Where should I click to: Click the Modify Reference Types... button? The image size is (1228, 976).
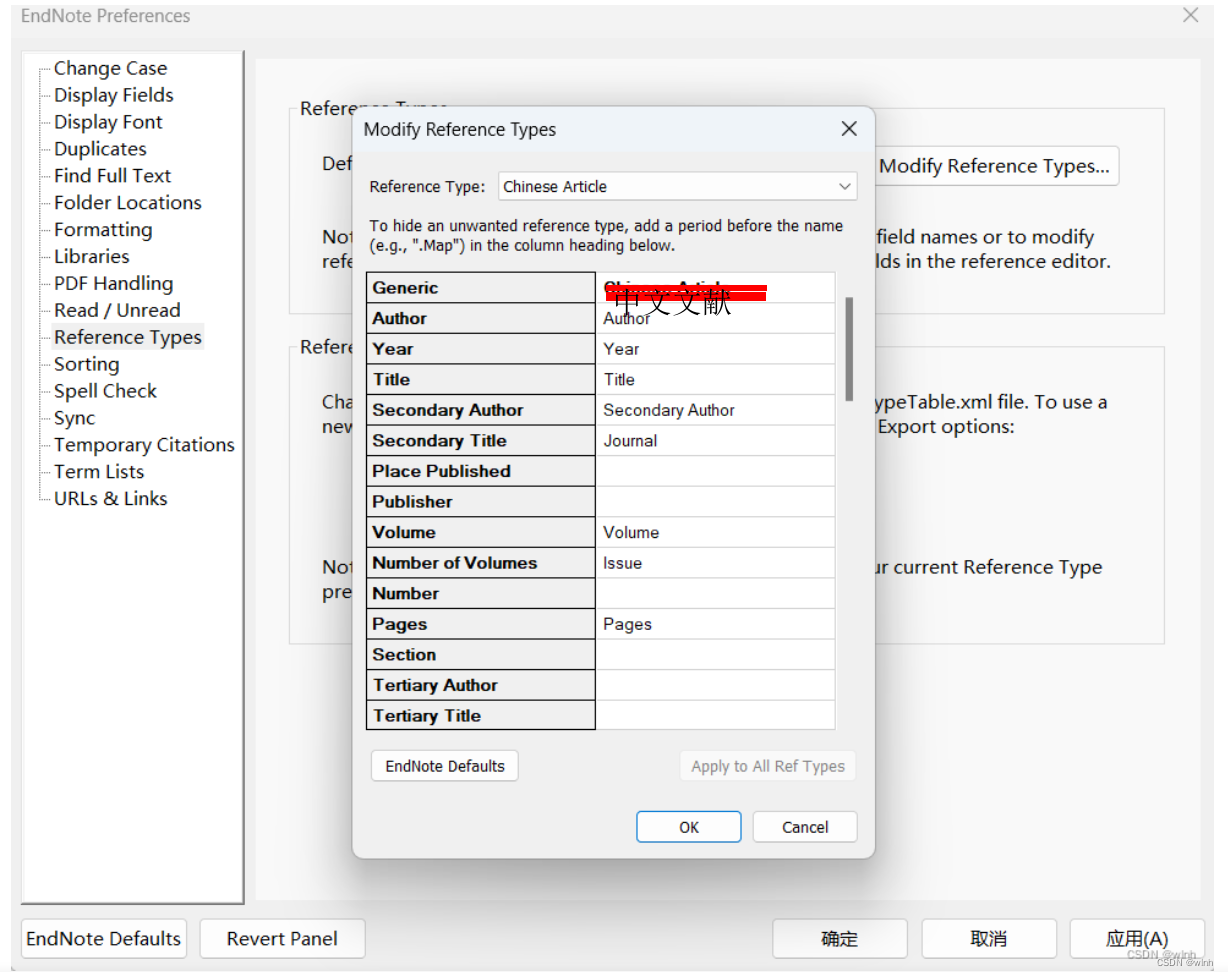click(x=995, y=166)
